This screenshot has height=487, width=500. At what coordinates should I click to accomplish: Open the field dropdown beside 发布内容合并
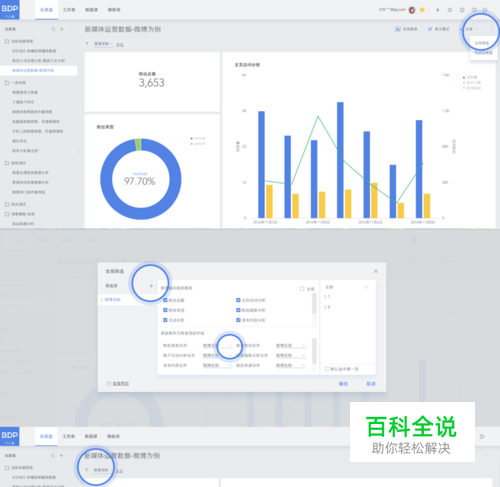tap(217, 366)
